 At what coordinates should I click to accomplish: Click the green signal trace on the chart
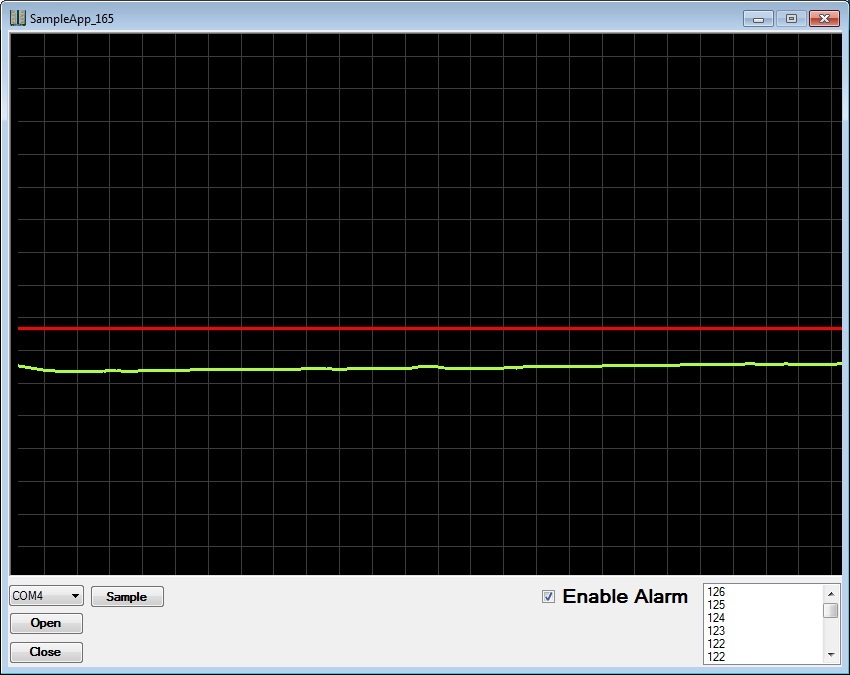click(x=300, y=369)
